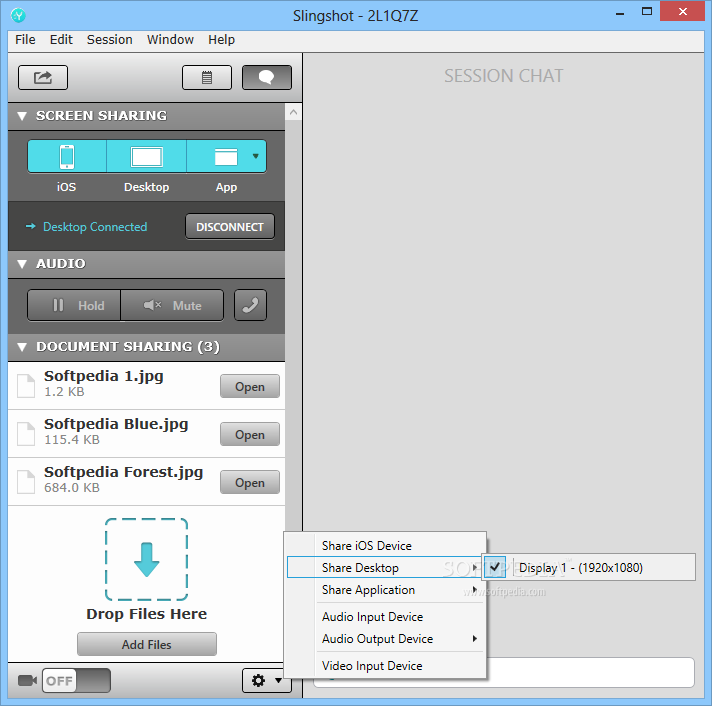This screenshot has width=712, height=706.
Task: Open the Edit menu
Action: [61, 39]
